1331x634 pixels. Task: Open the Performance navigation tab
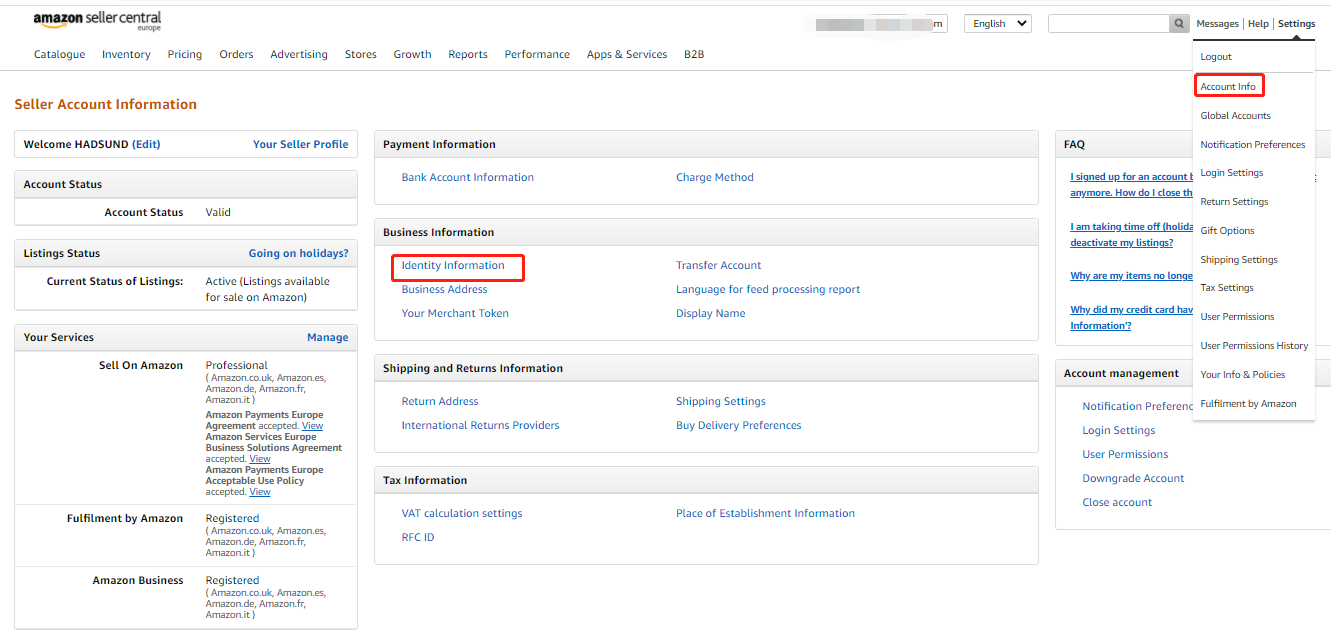pyautogui.click(x=537, y=54)
